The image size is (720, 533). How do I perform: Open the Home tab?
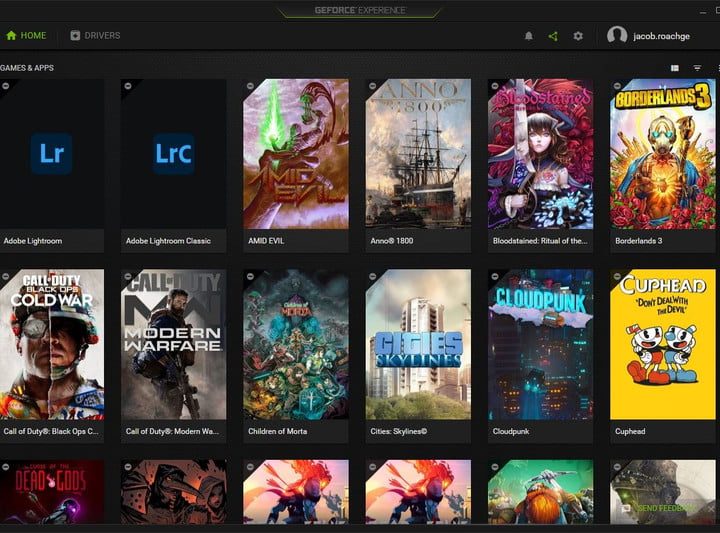click(x=26, y=35)
